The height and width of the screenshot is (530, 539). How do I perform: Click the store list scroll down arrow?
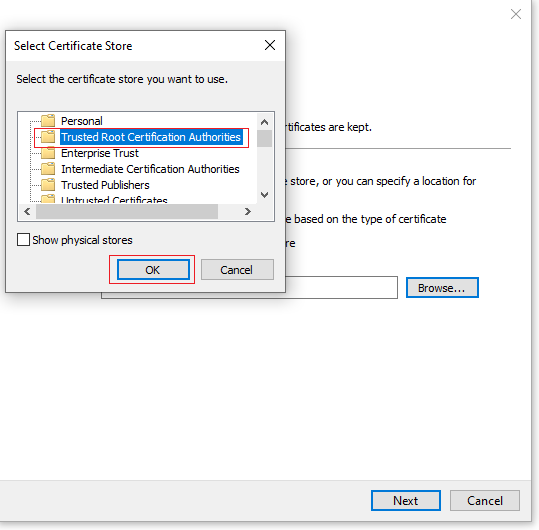tap(264, 195)
